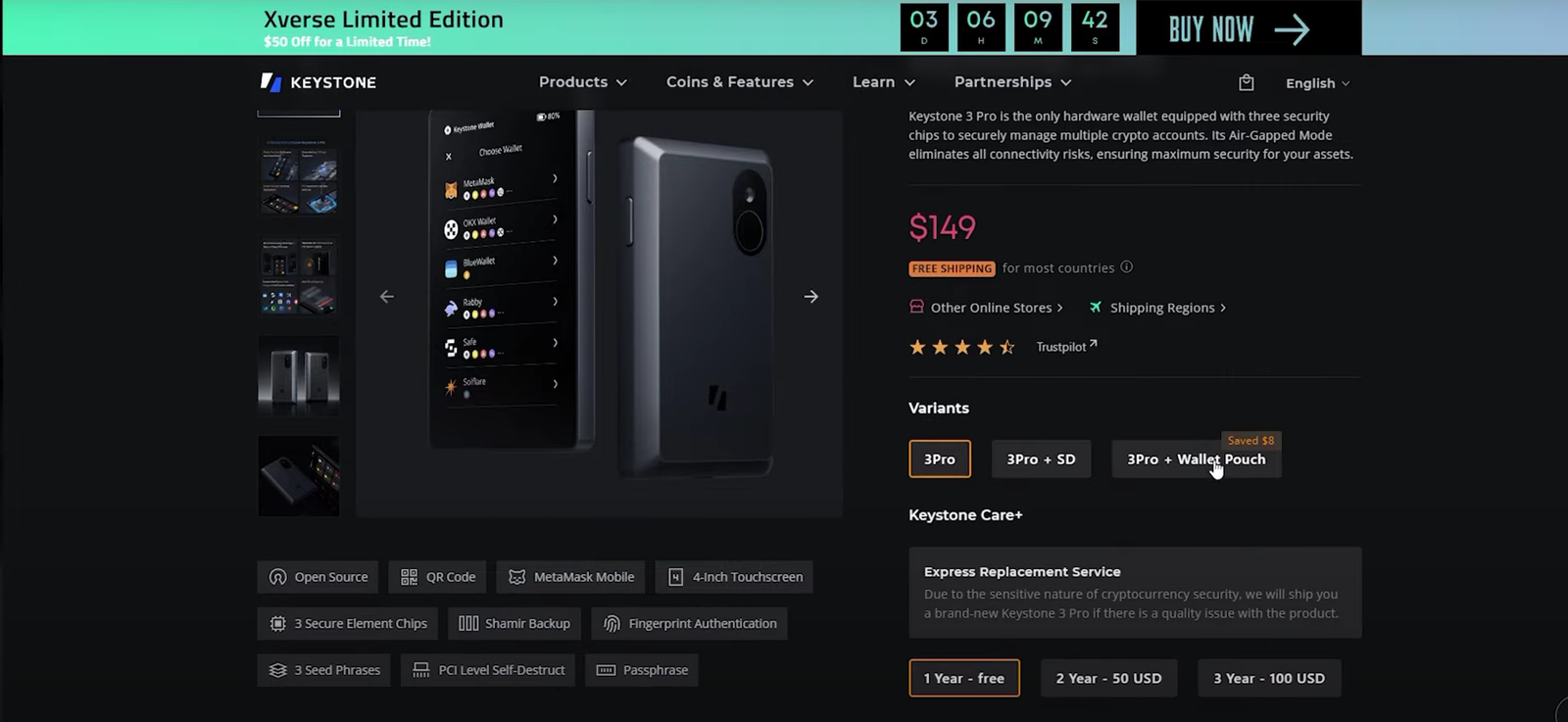Image resolution: width=1568 pixels, height=722 pixels.
Task: Open the Learn menu
Action: click(x=883, y=82)
